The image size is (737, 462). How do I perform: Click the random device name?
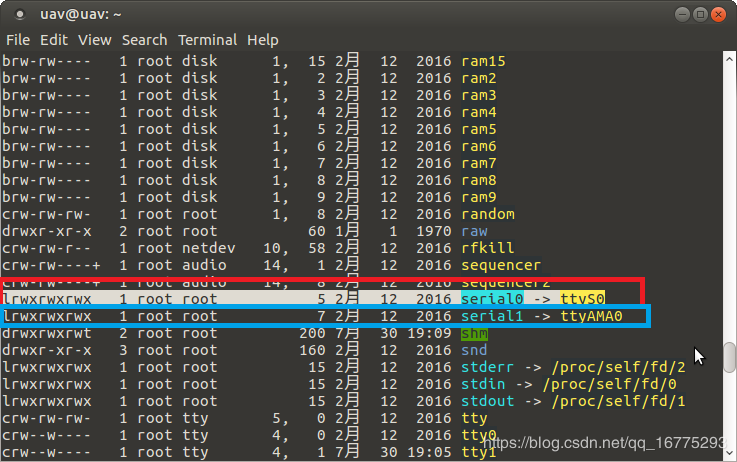pyautogui.click(x=488, y=214)
